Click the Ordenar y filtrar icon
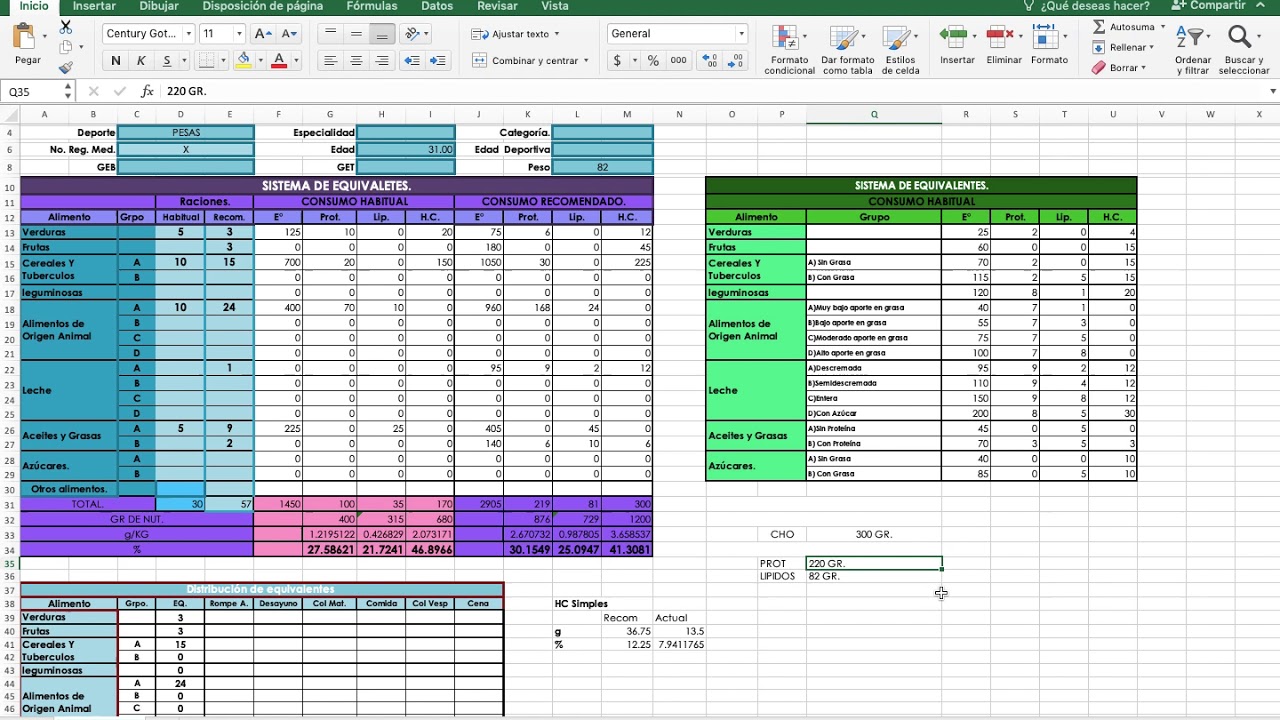Screen dimensions: 1280x720 coord(1192,38)
